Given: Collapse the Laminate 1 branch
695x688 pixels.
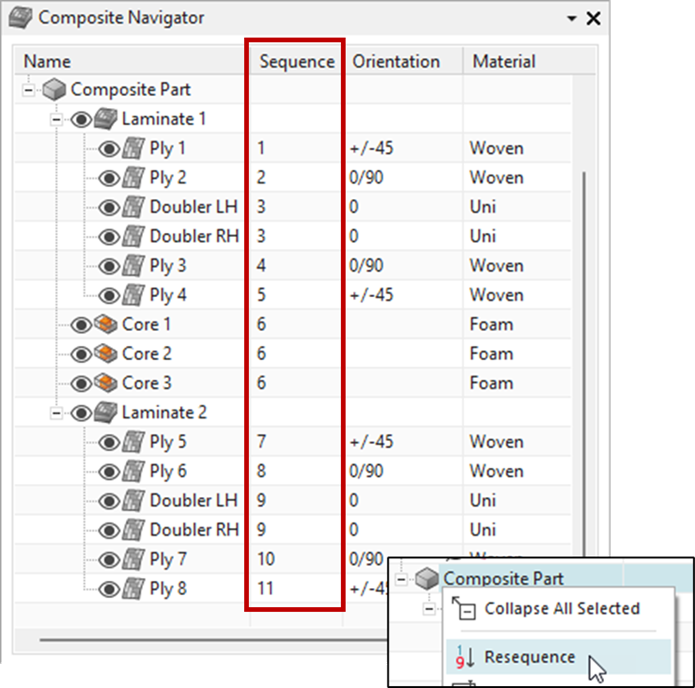Looking at the screenshot, I should (x=57, y=119).
